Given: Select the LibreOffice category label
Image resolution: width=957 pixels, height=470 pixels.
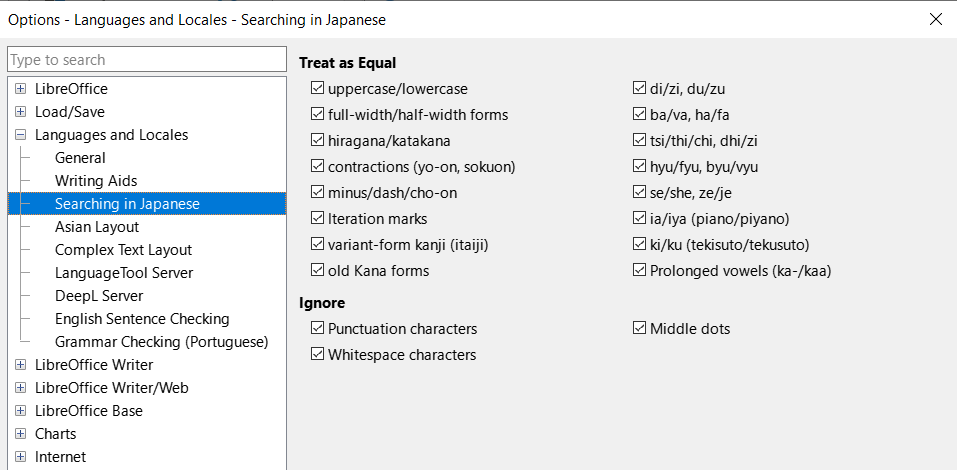Looking at the screenshot, I should coord(71,89).
